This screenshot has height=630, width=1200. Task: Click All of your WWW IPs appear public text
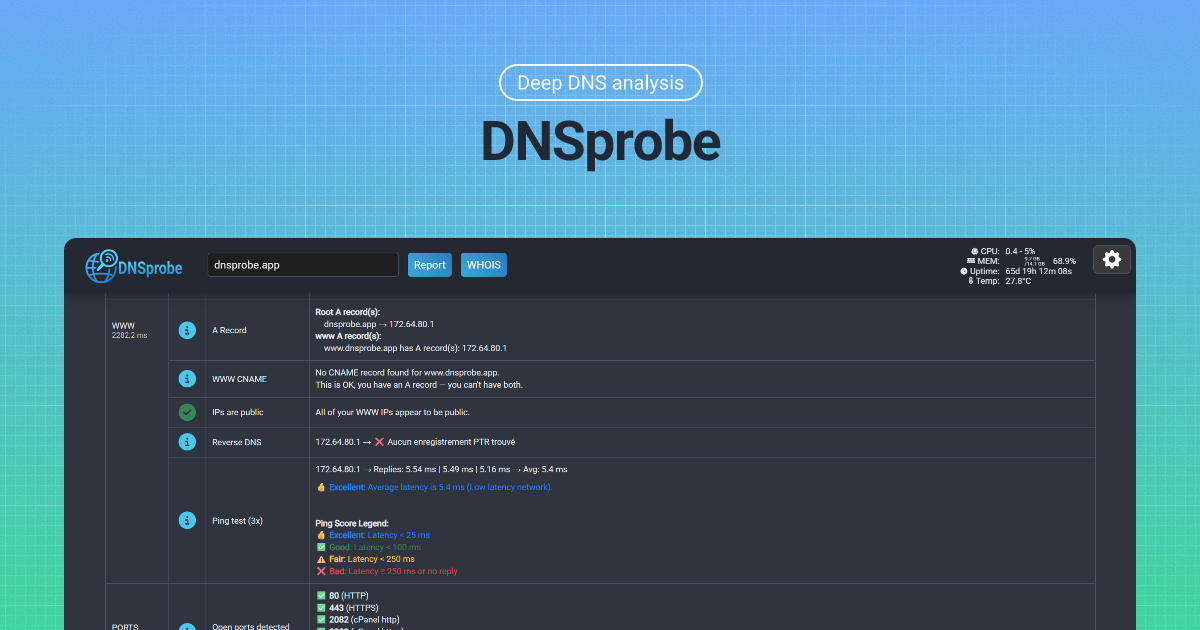tap(392, 412)
